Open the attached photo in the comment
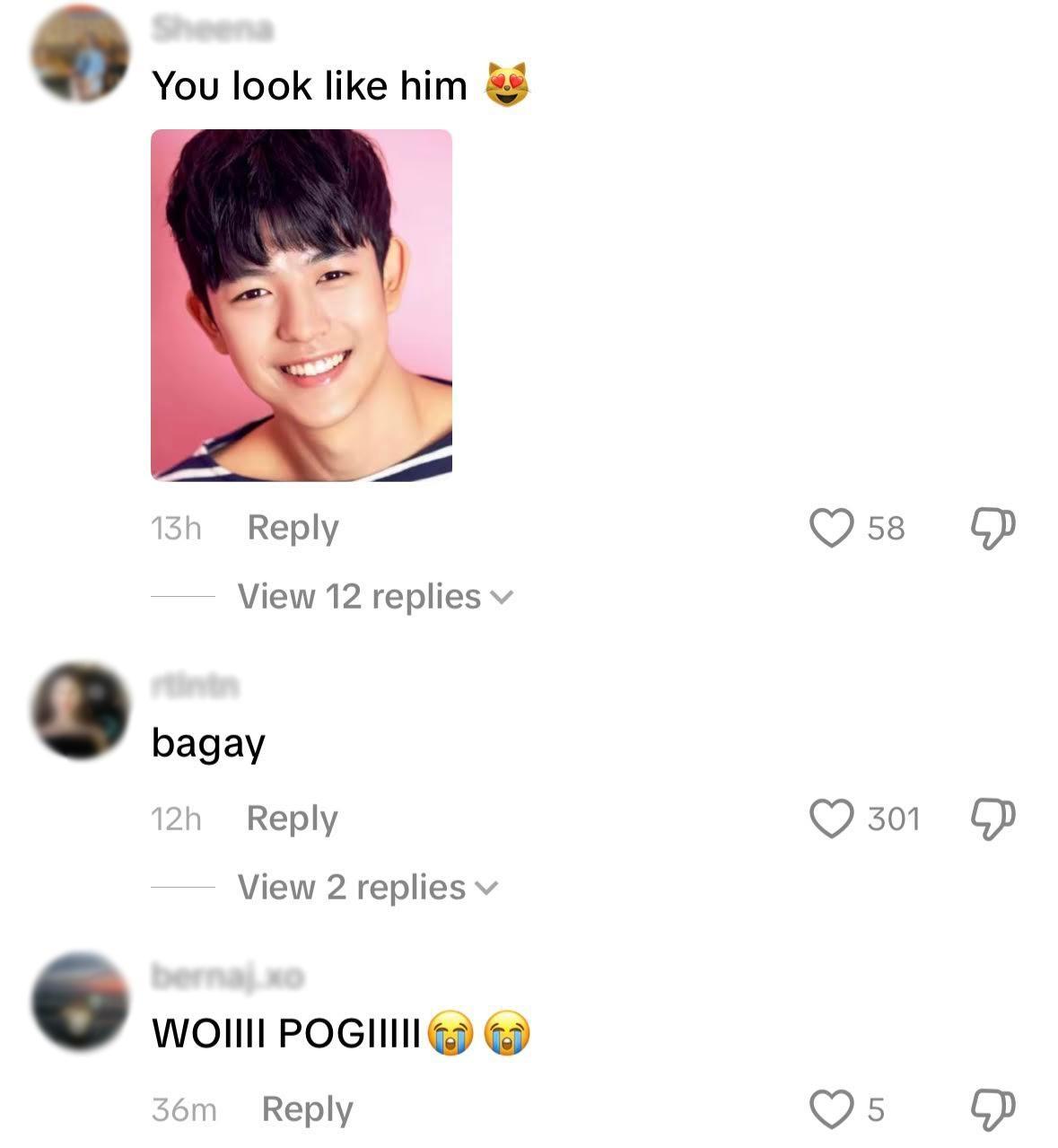 [x=302, y=305]
